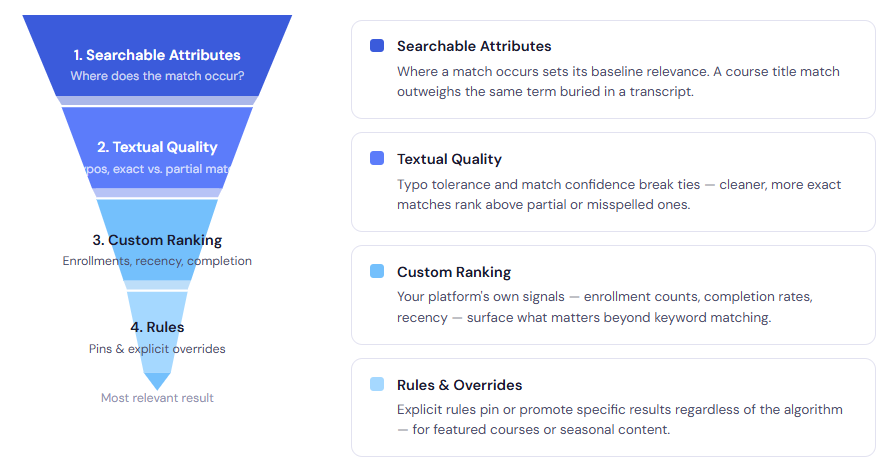Click the dark blue Searchable Attributes swatch
The width and height of the screenshot is (890, 474).
(x=377, y=46)
